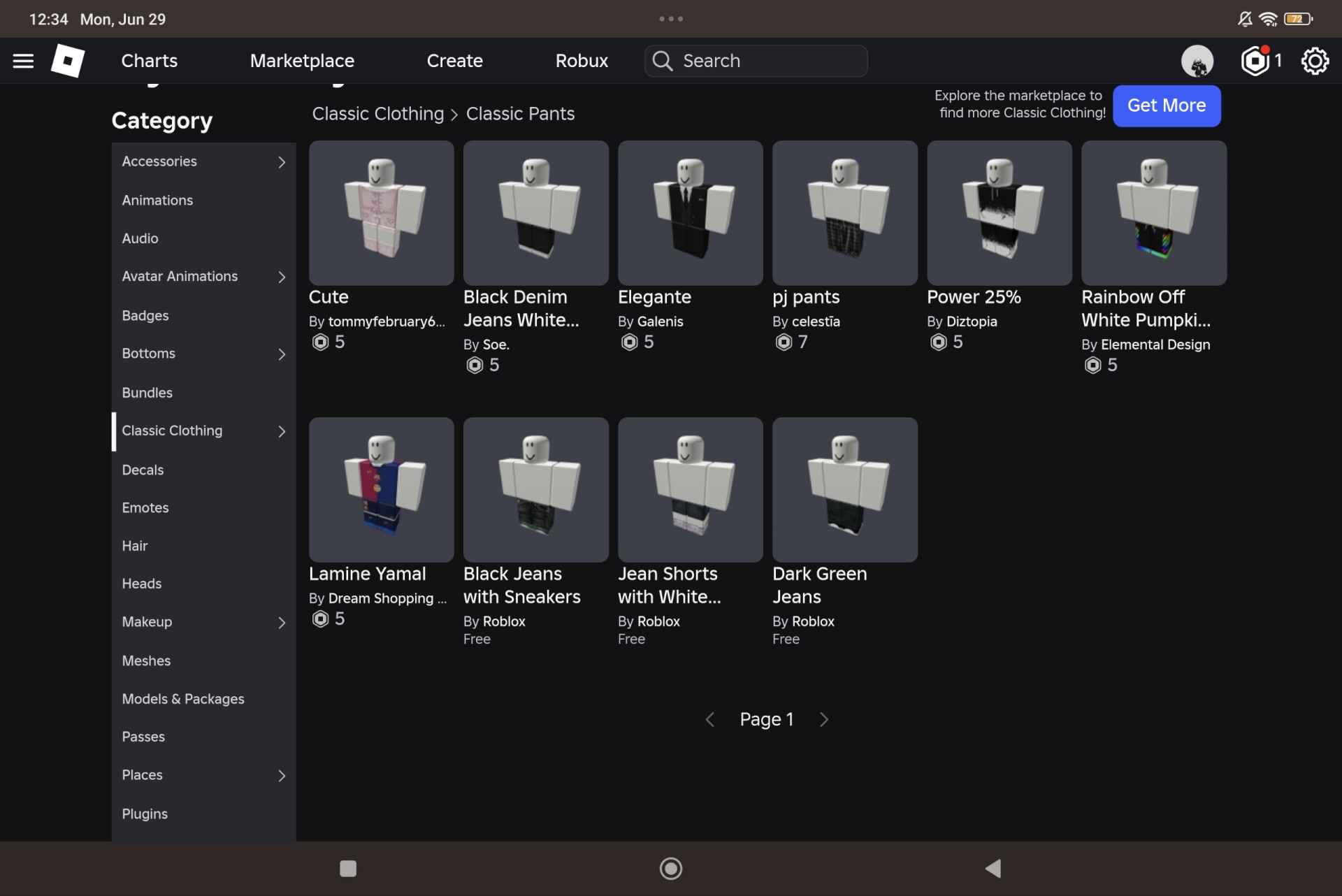Open the hamburger navigation menu
The height and width of the screenshot is (896, 1342).
click(23, 61)
